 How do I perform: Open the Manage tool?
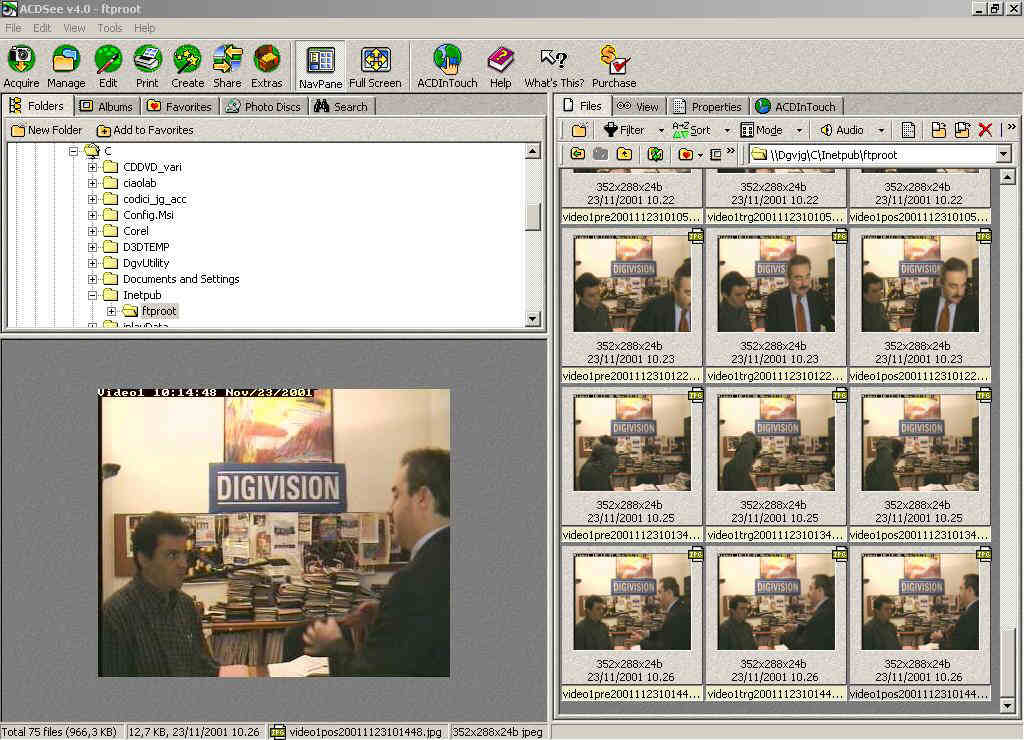coord(66,66)
